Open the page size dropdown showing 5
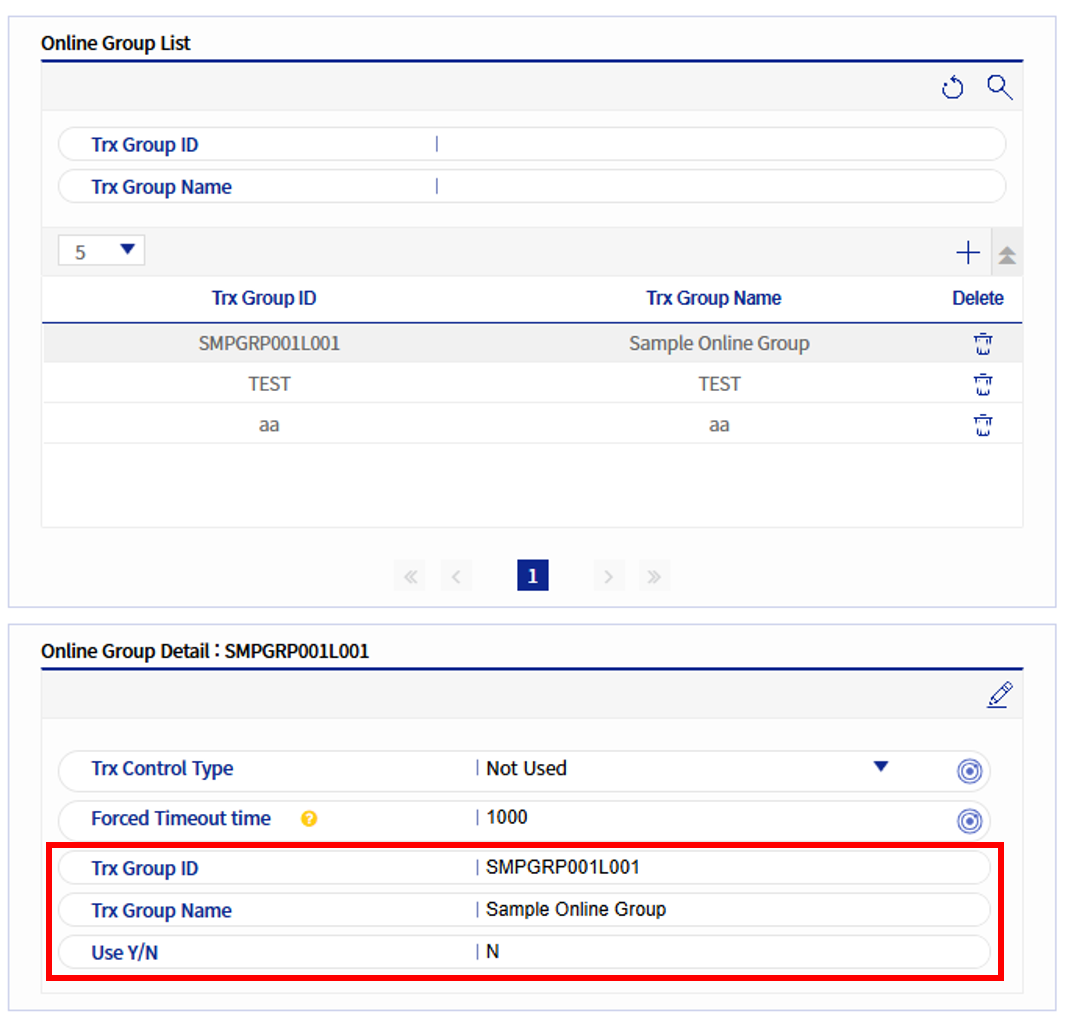Screen dimensions: 1066x1019 (x=102, y=251)
